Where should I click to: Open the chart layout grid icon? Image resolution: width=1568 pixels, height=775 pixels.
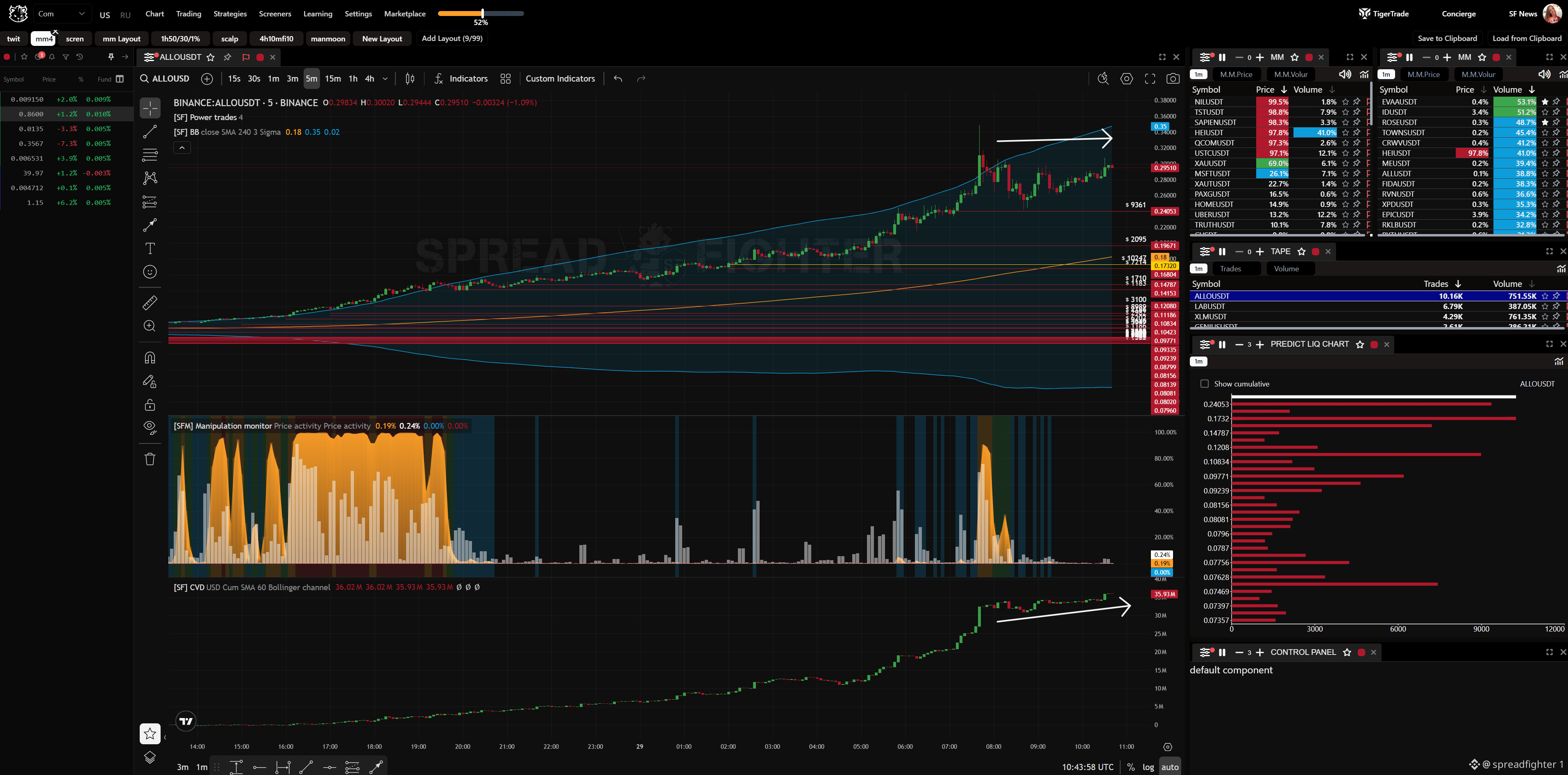click(505, 79)
